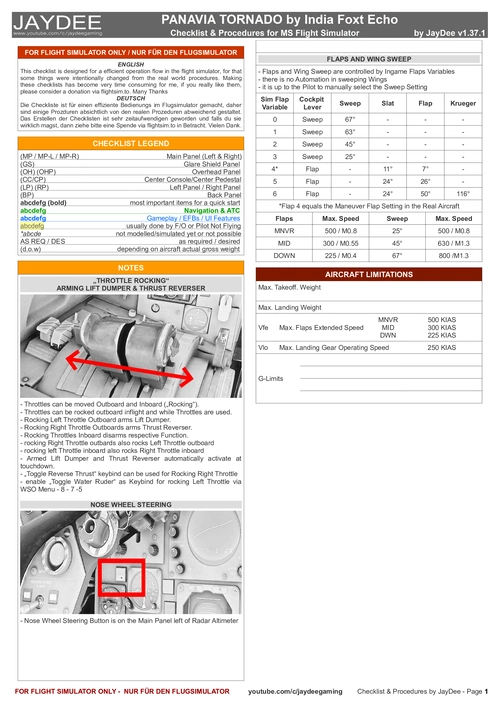Select the AIRCRAFT LIMITATIONS header bar
The width and height of the screenshot is (500, 707).
(369, 274)
